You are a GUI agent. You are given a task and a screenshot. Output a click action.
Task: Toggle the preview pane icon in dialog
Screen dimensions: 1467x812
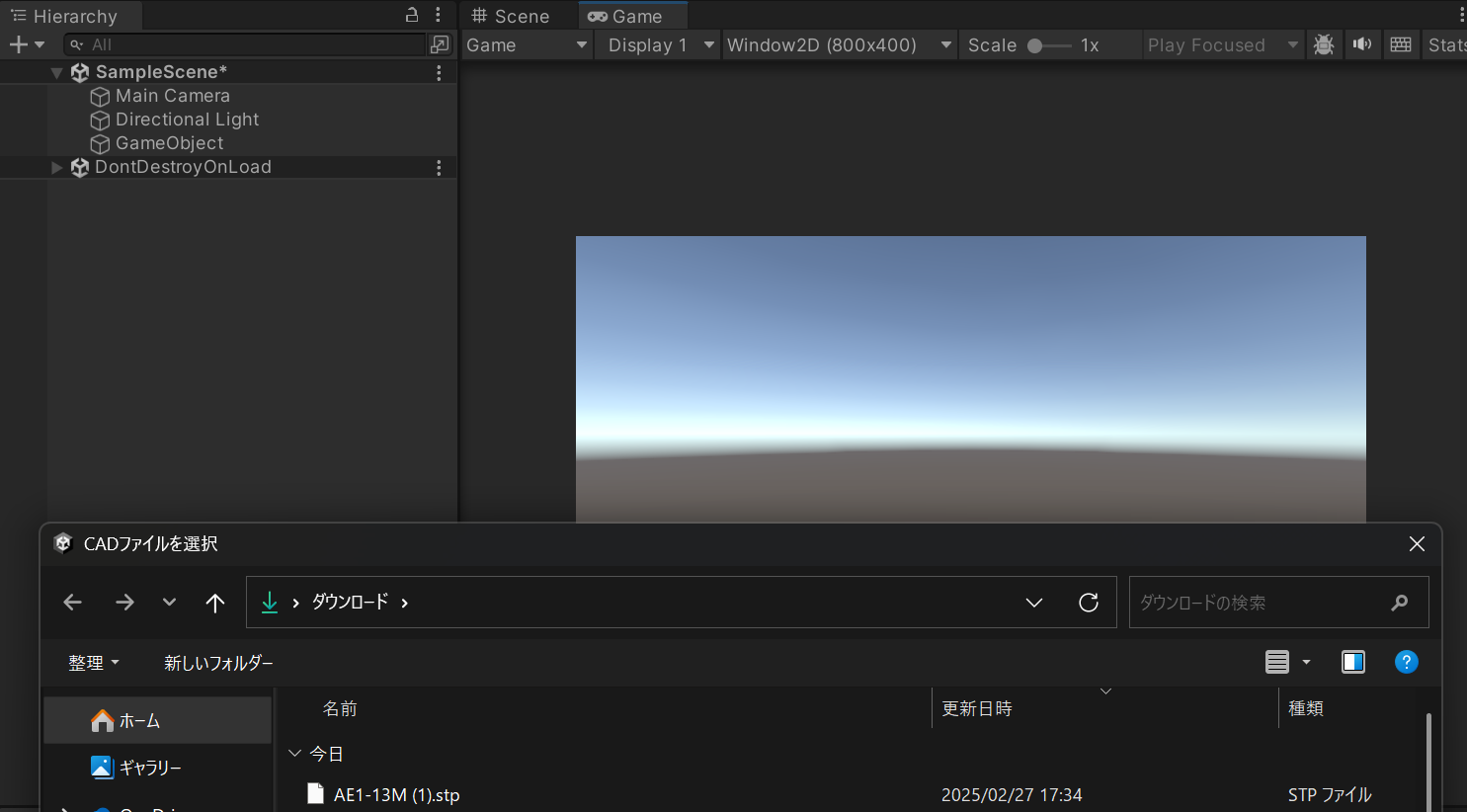pos(1352,662)
